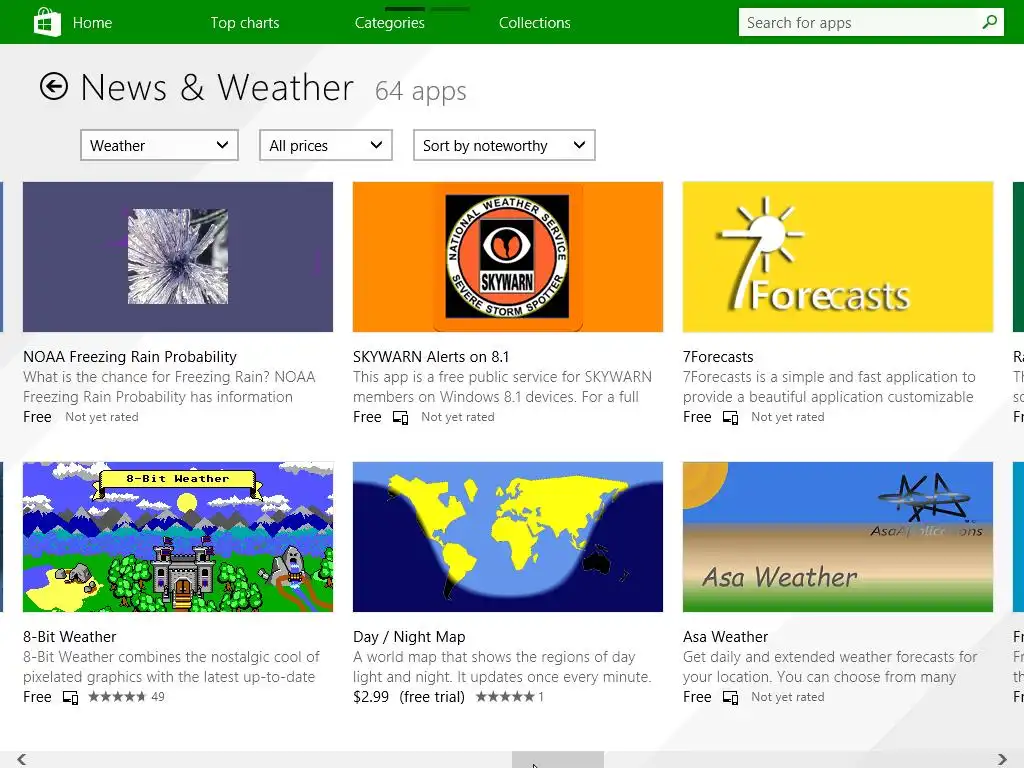Click device icon under Asa Weather

pos(730,697)
